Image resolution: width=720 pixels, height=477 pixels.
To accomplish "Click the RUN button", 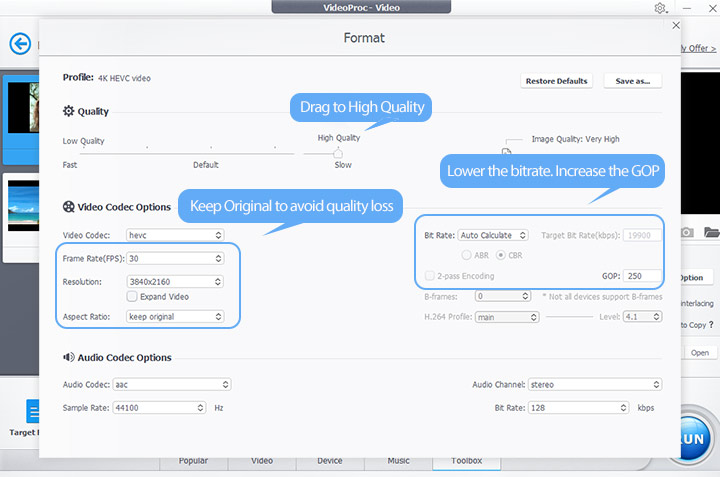I will [x=694, y=438].
